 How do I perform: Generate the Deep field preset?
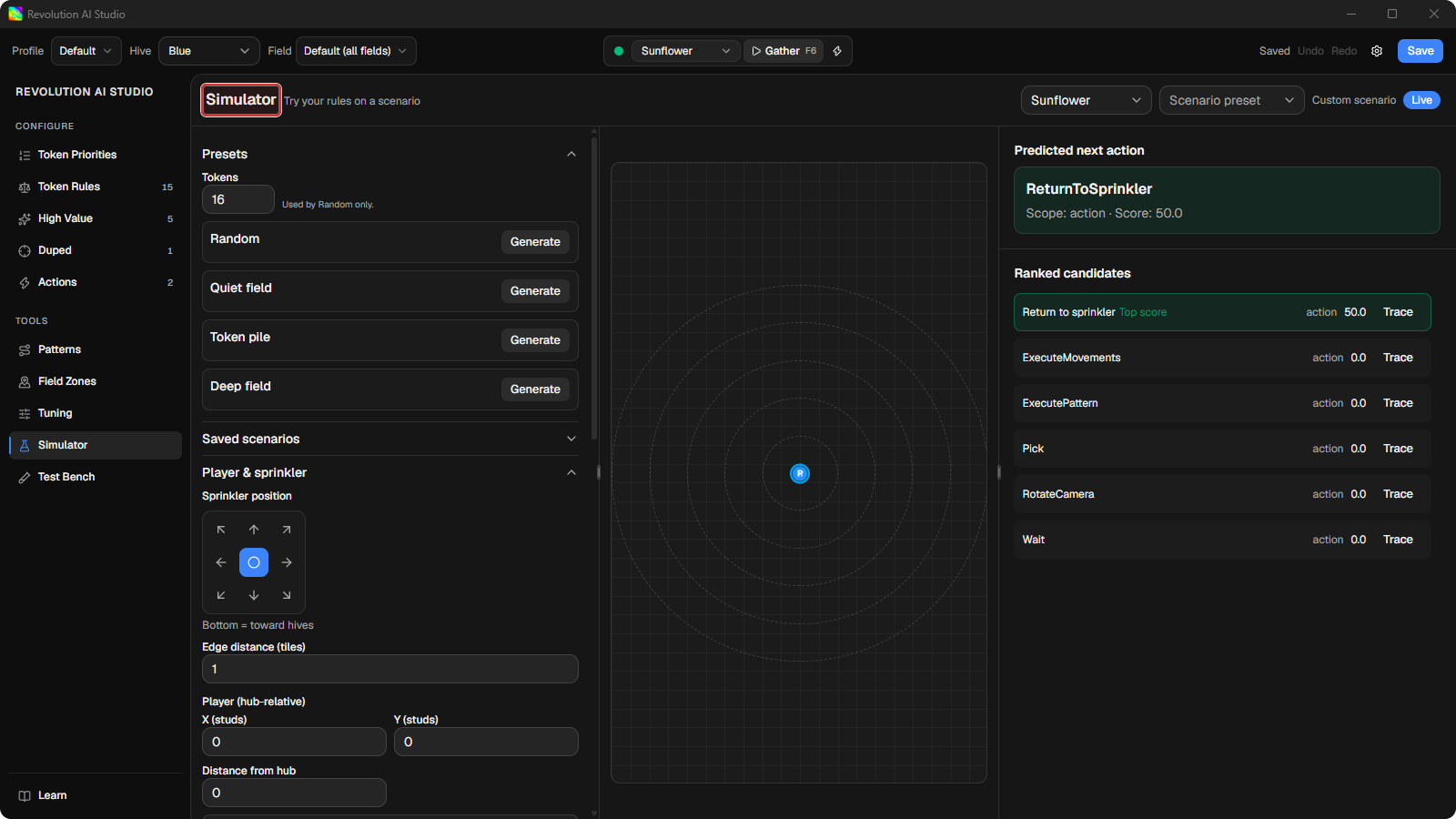pyautogui.click(x=535, y=389)
